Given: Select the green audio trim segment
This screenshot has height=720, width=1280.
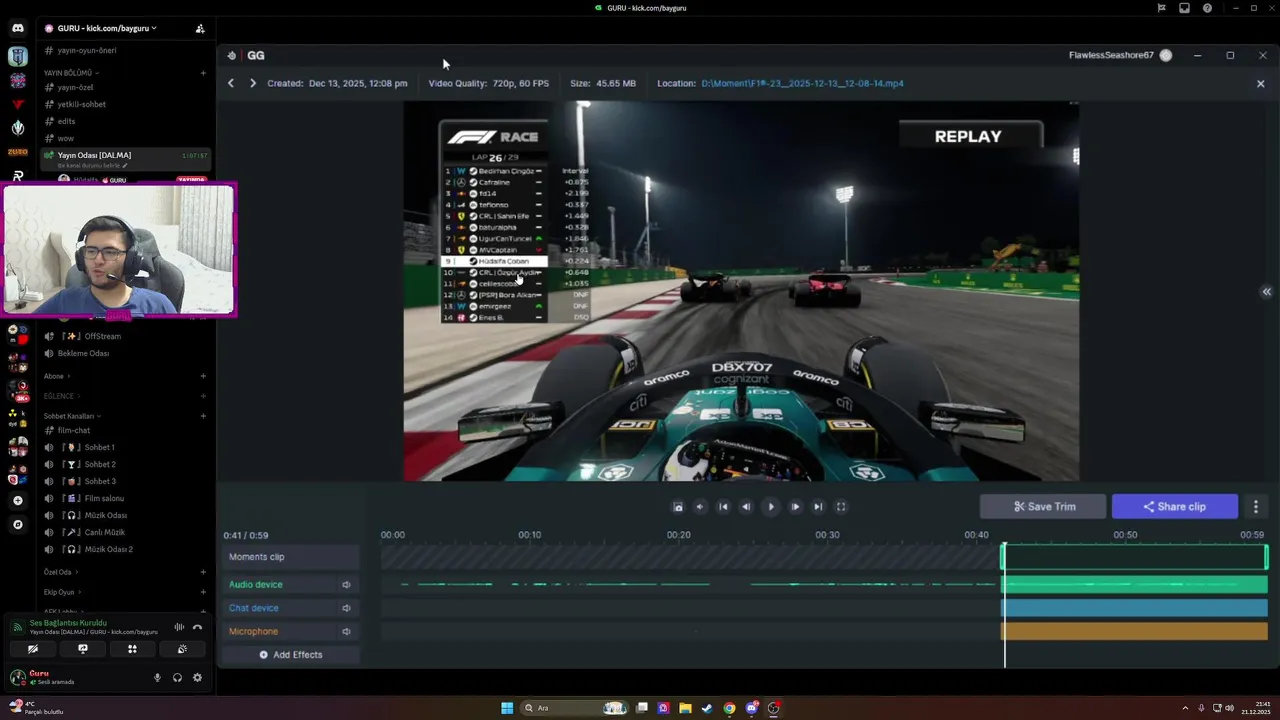Looking at the screenshot, I should point(1135,584).
